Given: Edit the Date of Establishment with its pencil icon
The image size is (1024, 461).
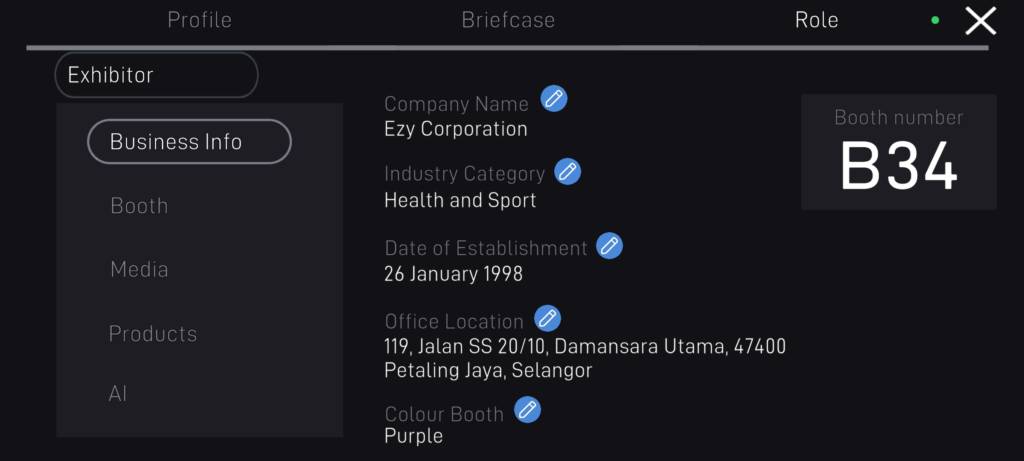Looking at the screenshot, I should click(x=609, y=246).
